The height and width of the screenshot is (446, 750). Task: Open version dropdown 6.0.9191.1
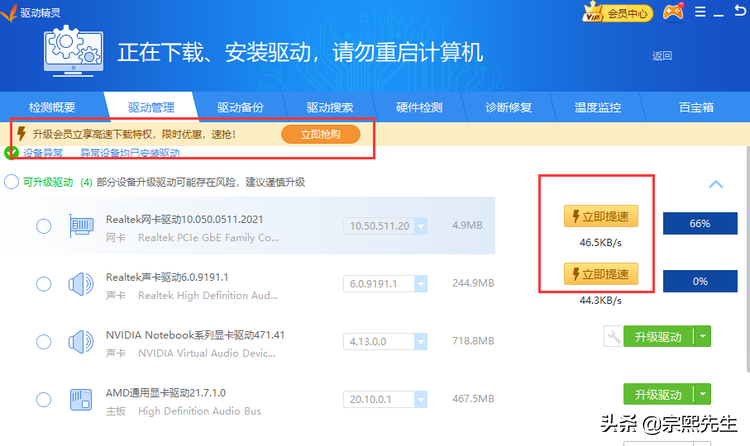pos(421,284)
